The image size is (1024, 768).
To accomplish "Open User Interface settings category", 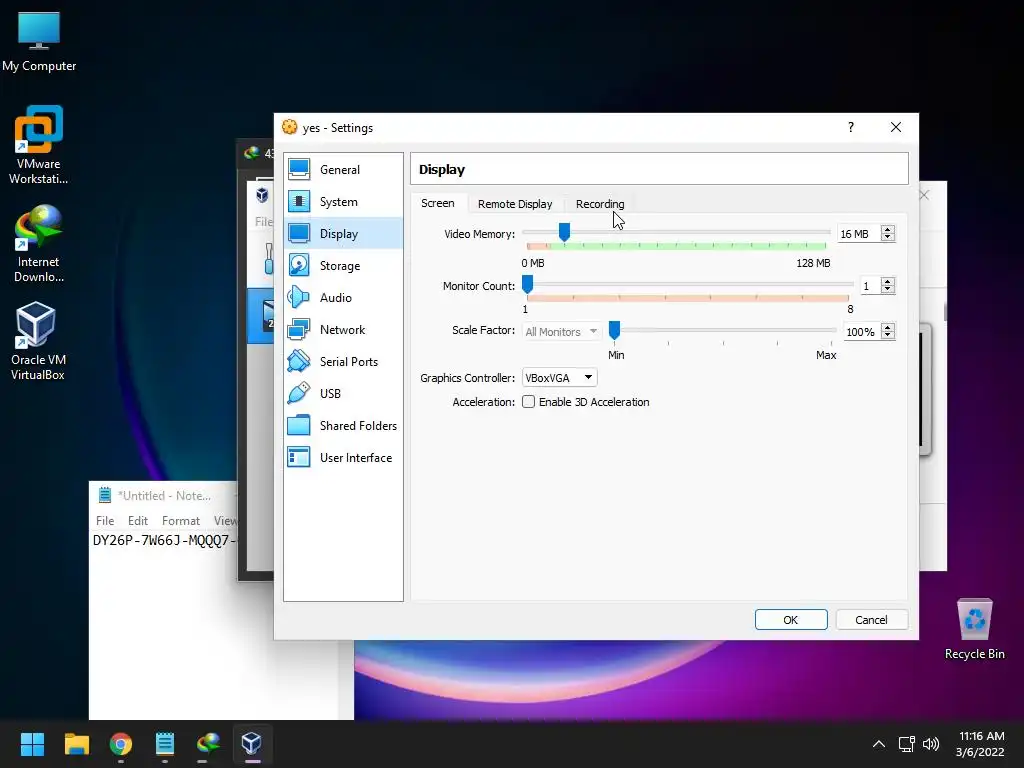I will pos(343,458).
